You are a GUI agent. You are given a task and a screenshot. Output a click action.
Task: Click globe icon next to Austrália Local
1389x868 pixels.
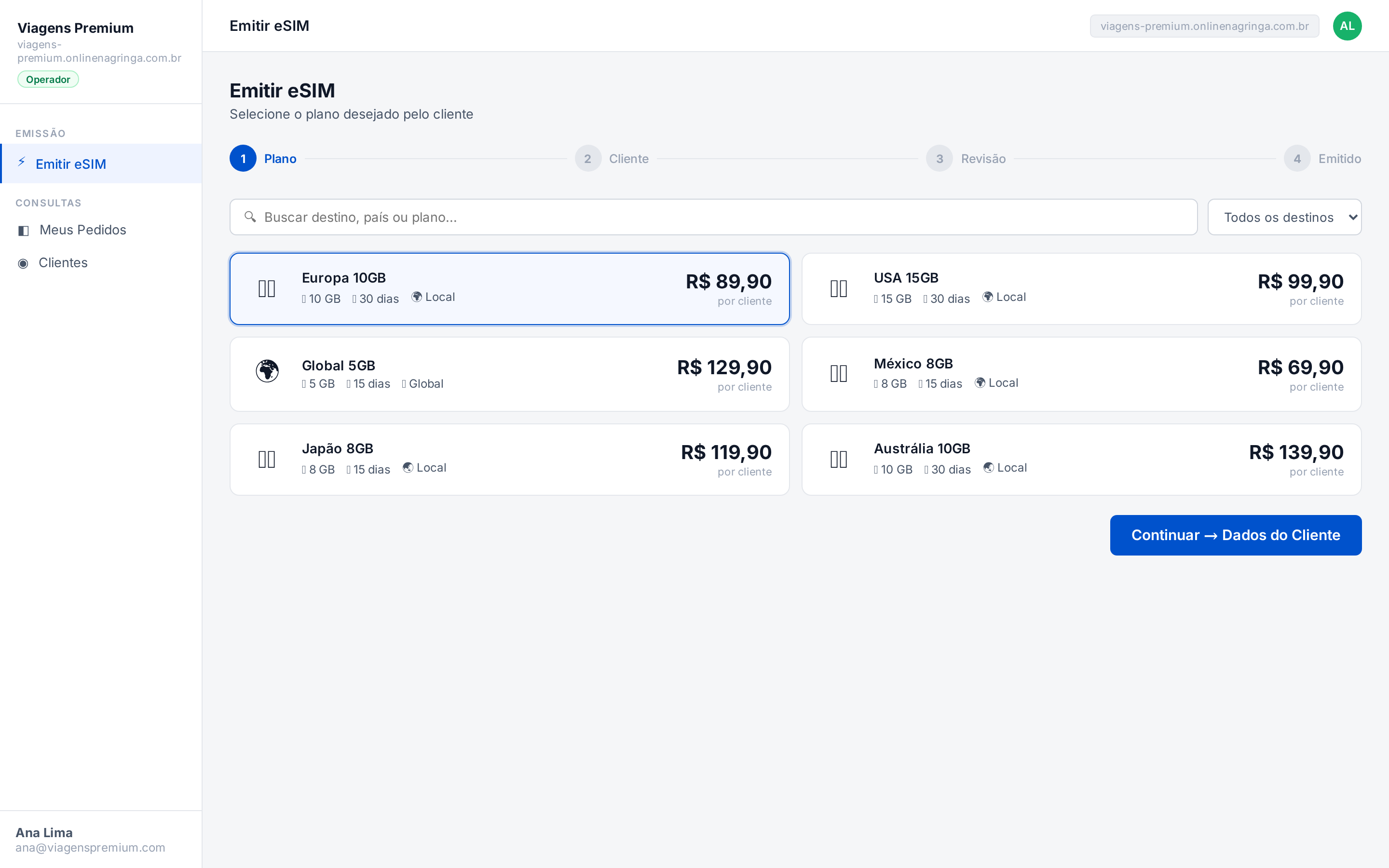point(989,467)
